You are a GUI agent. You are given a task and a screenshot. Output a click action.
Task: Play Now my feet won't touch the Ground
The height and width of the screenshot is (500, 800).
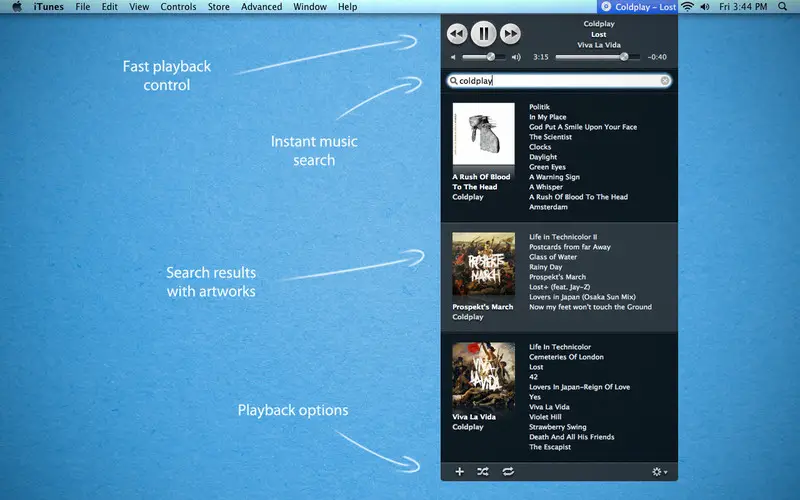click(x=590, y=307)
